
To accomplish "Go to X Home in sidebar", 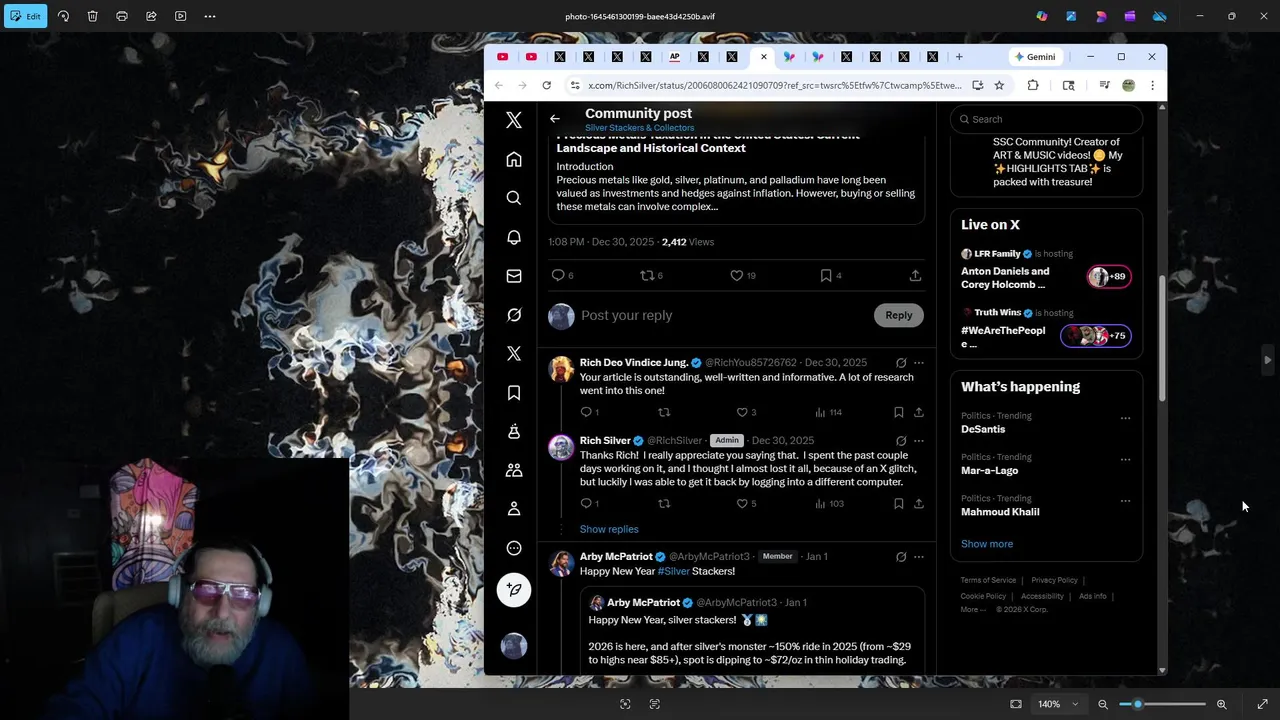I will click(514, 160).
